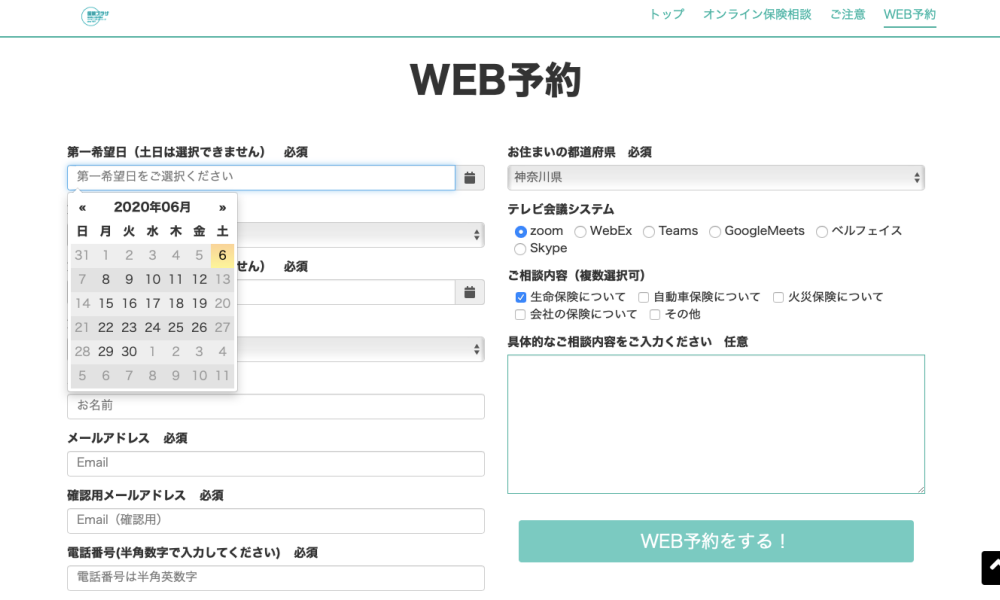Image resolution: width=1000 pixels, height=600 pixels.
Task: Click the calendar icon beside second preferred date
Action: pyautogui.click(x=469, y=292)
